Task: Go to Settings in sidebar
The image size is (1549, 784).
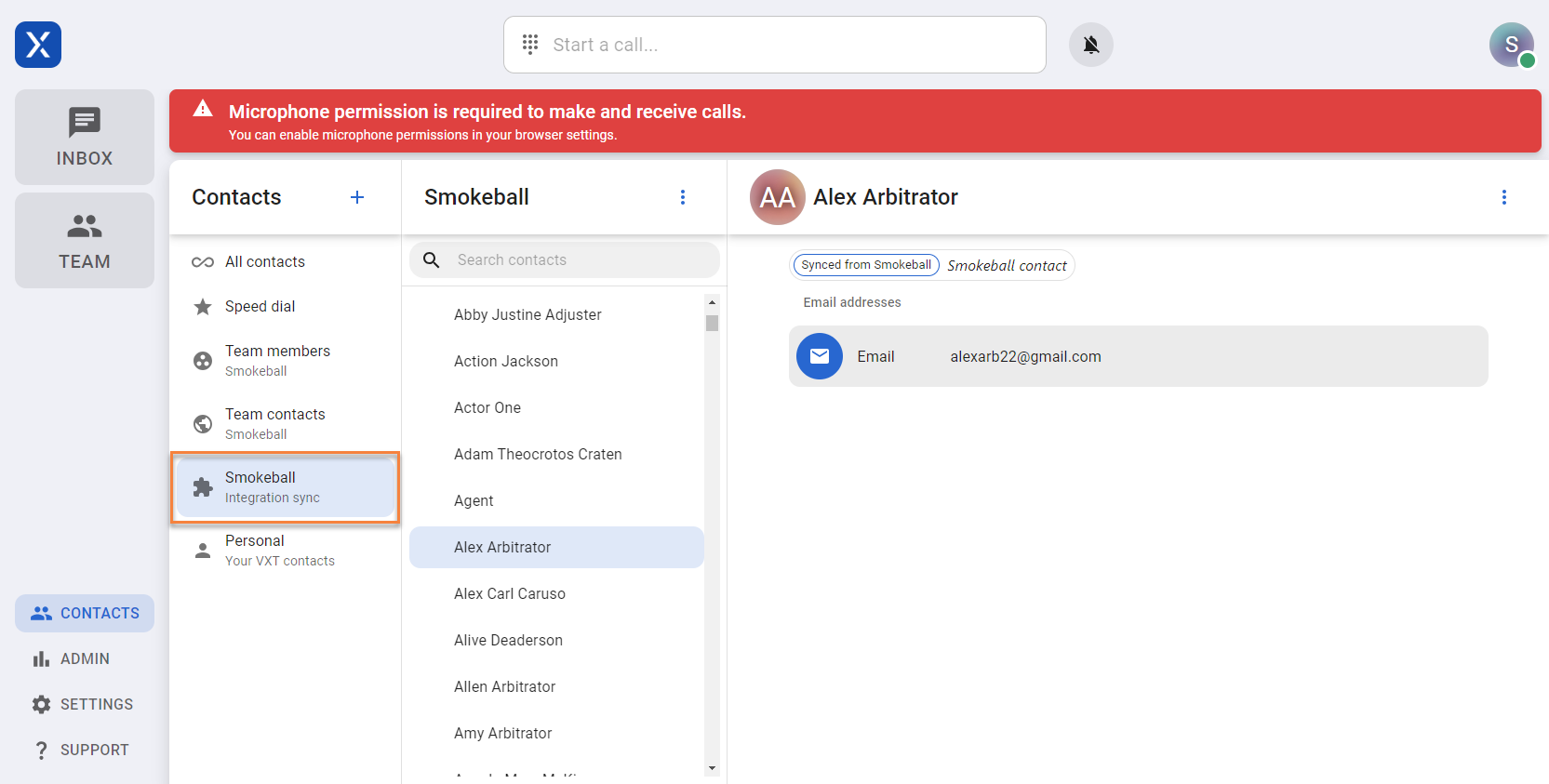Action: pyautogui.click(x=85, y=704)
